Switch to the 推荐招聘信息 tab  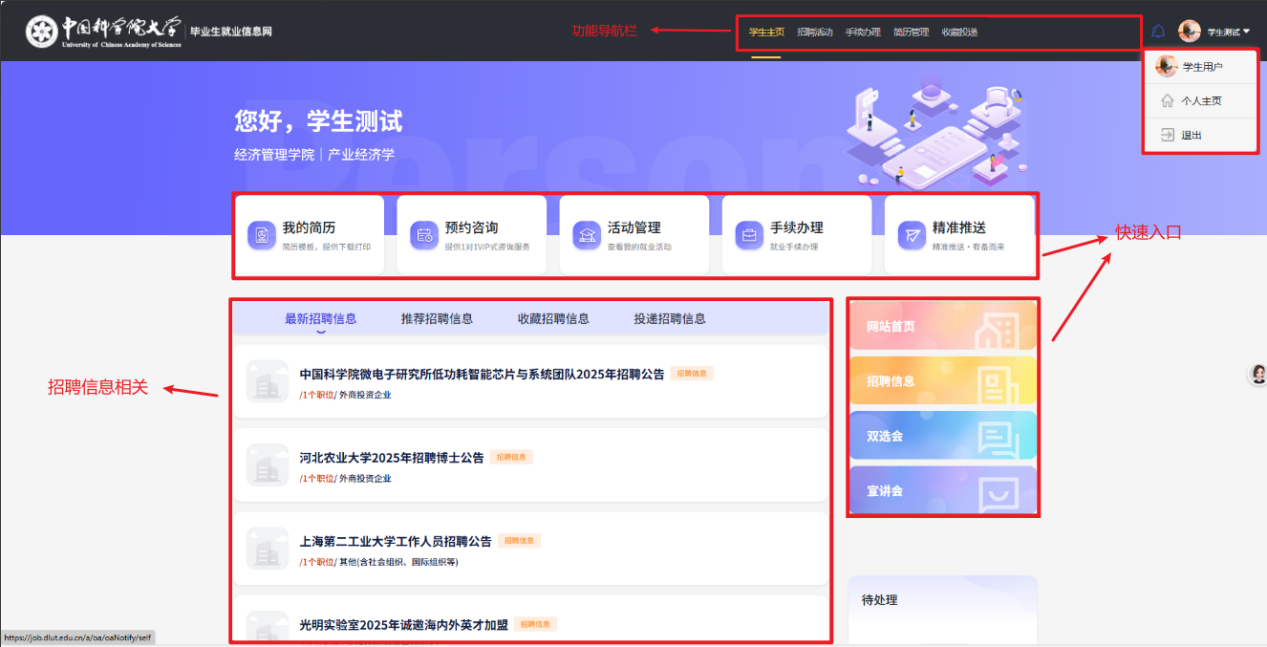(x=437, y=319)
